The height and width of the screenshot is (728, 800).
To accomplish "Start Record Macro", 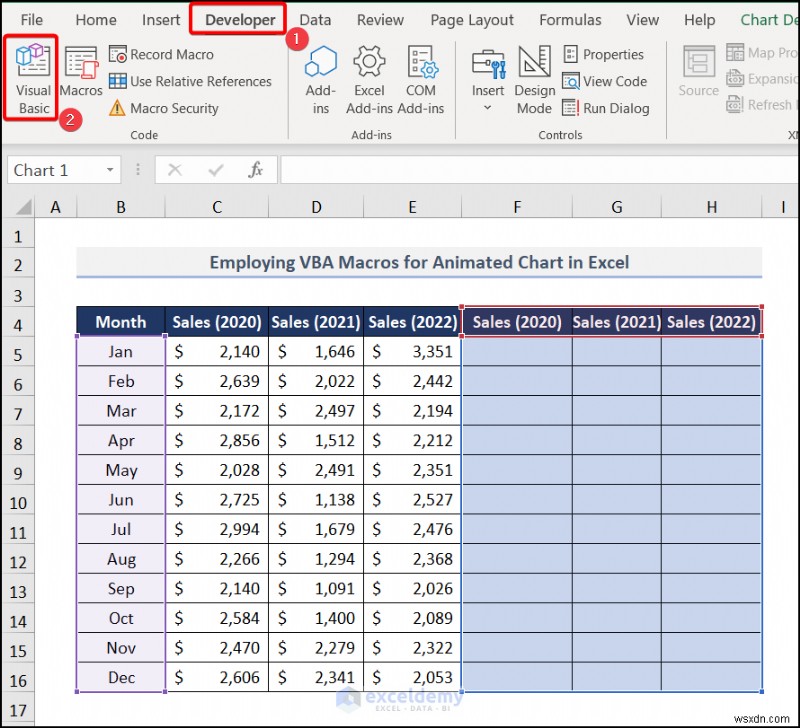I will point(162,54).
